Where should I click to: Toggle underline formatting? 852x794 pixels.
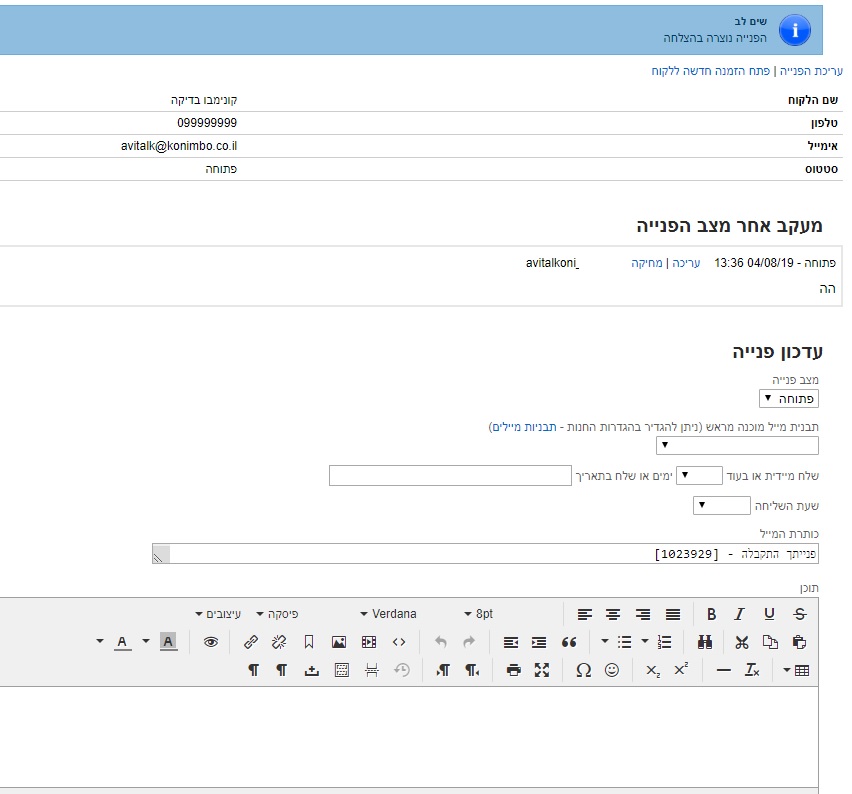769,614
